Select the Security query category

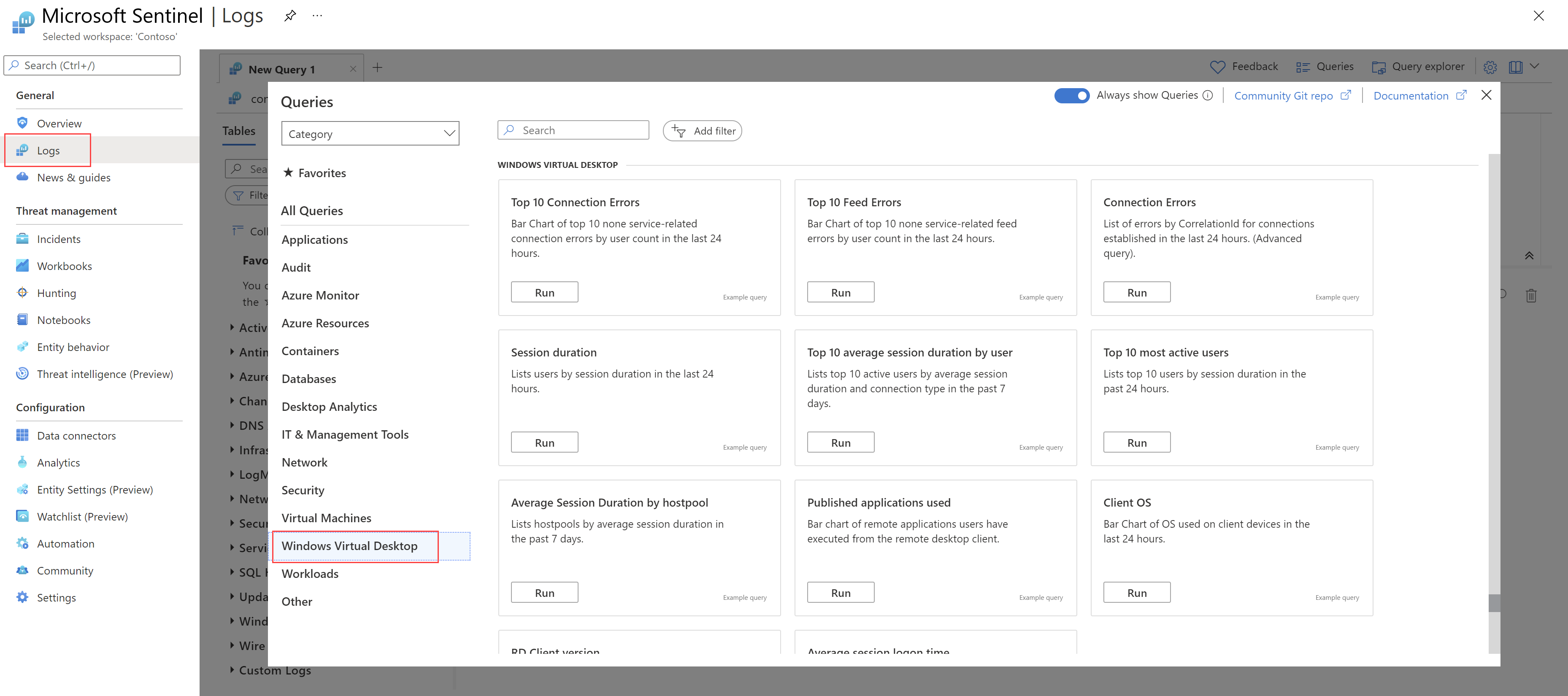click(x=303, y=490)
